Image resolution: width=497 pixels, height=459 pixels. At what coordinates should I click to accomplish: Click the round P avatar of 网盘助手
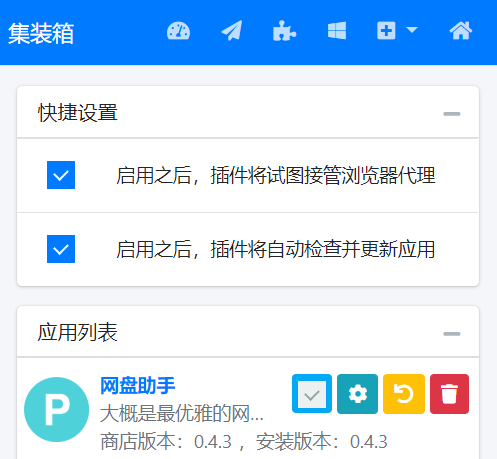[x=57, y=409]
